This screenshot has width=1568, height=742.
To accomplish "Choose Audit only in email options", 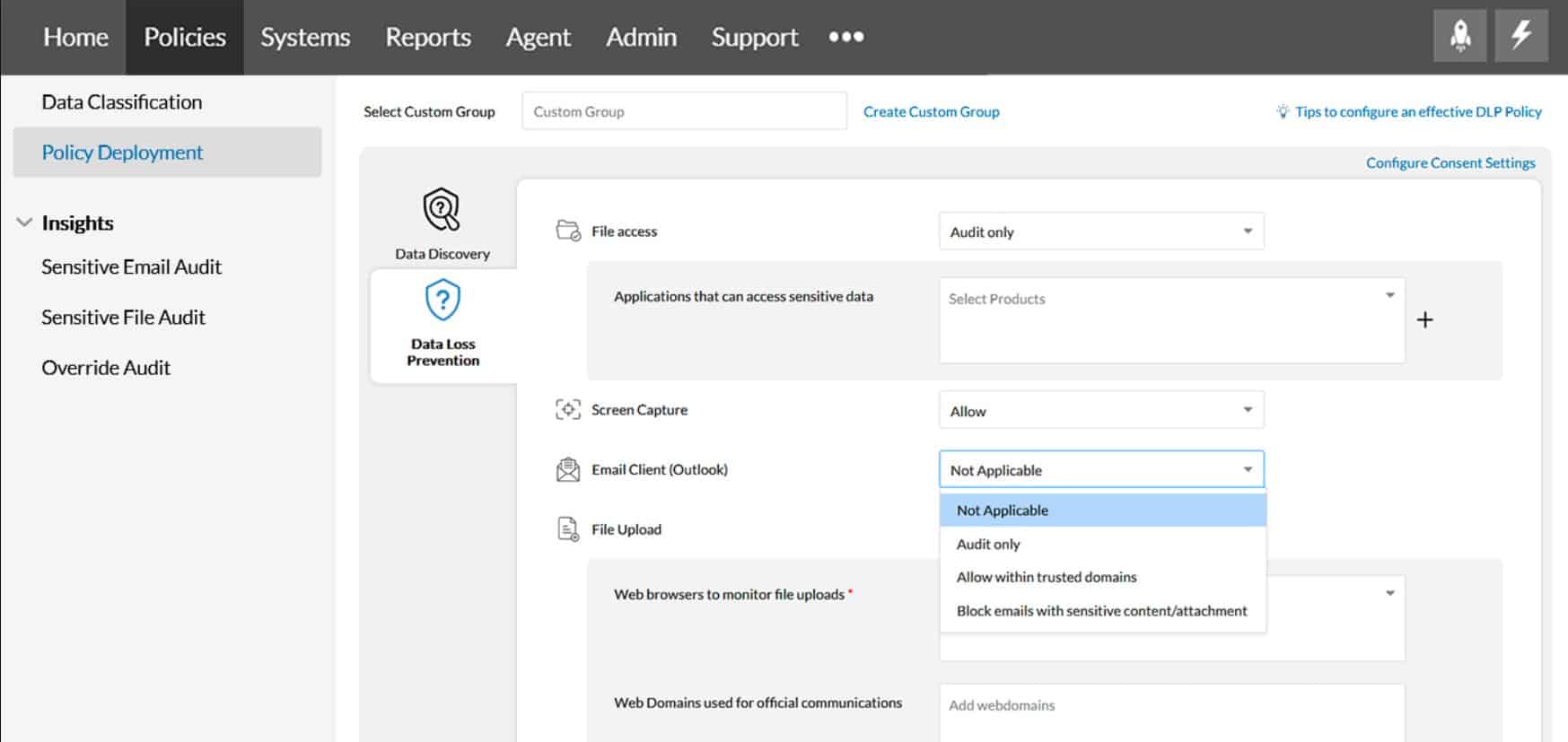I will [1102, 544].
